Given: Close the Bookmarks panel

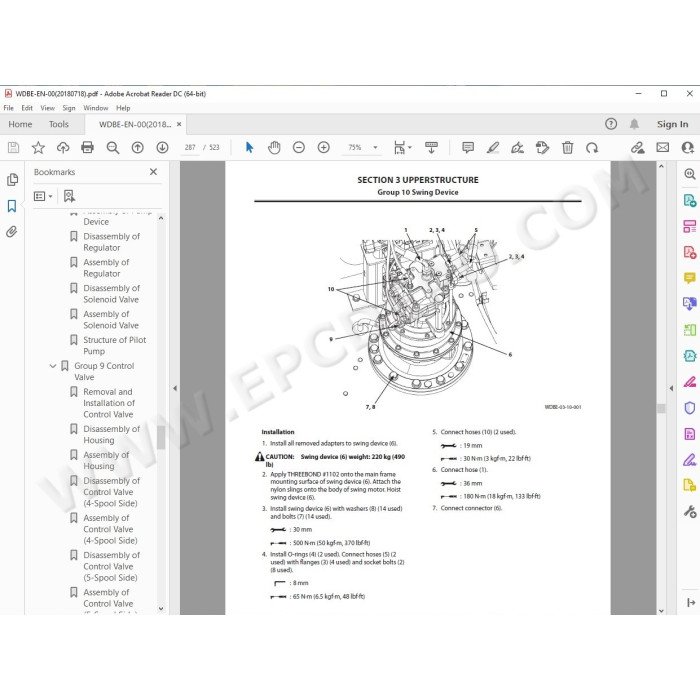Looking at the screenshot, I should click(x=153, y=172).
